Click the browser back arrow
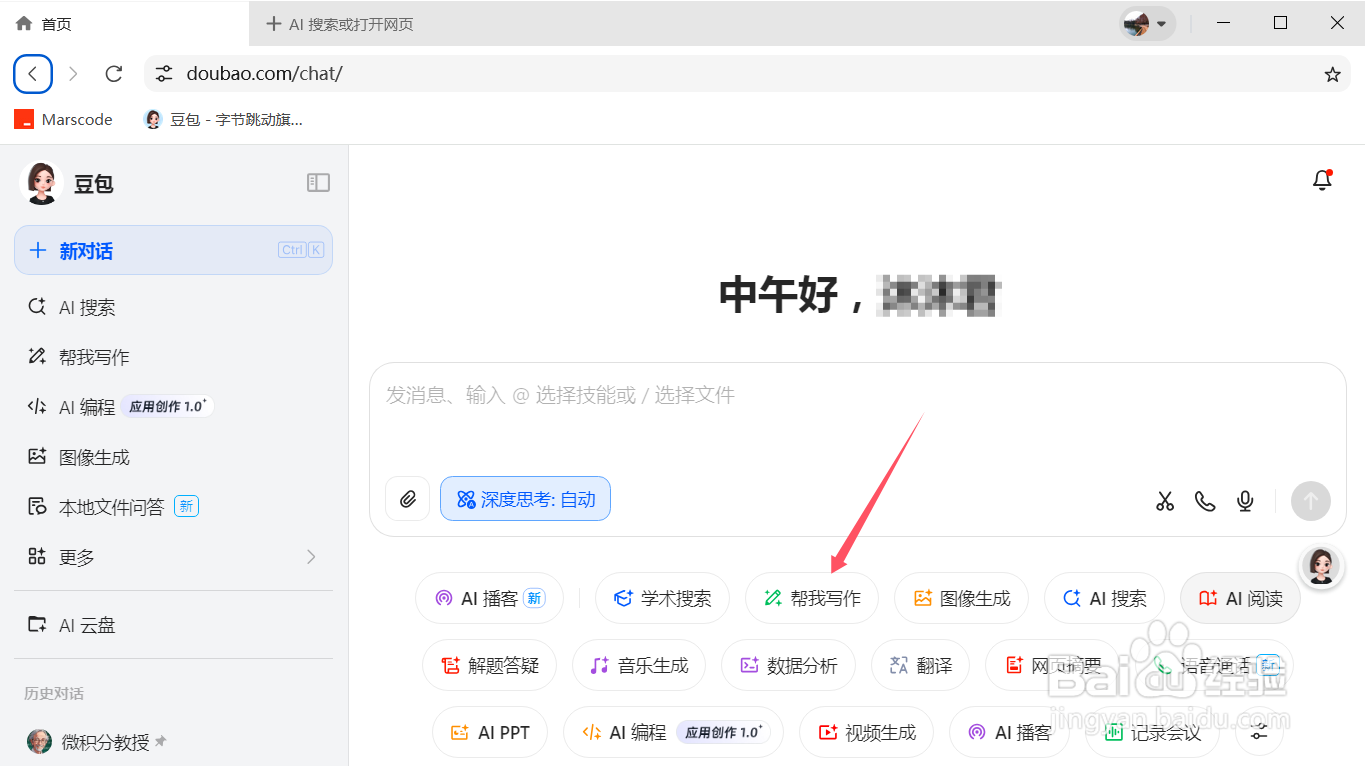Viewport: 1365px width, 766px height. coord(33,74)
